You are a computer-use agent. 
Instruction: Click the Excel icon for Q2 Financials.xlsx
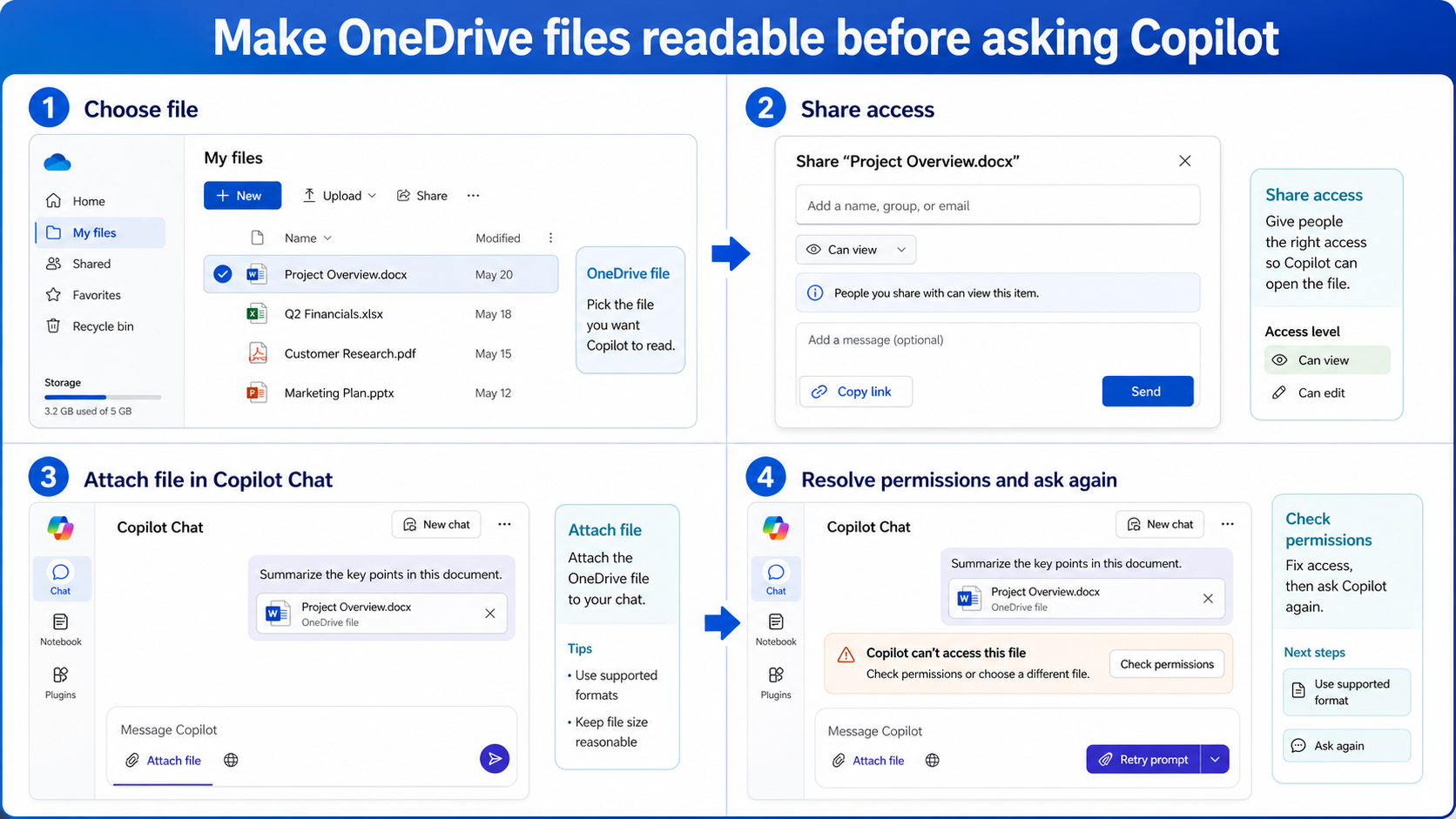pos(256,313)
